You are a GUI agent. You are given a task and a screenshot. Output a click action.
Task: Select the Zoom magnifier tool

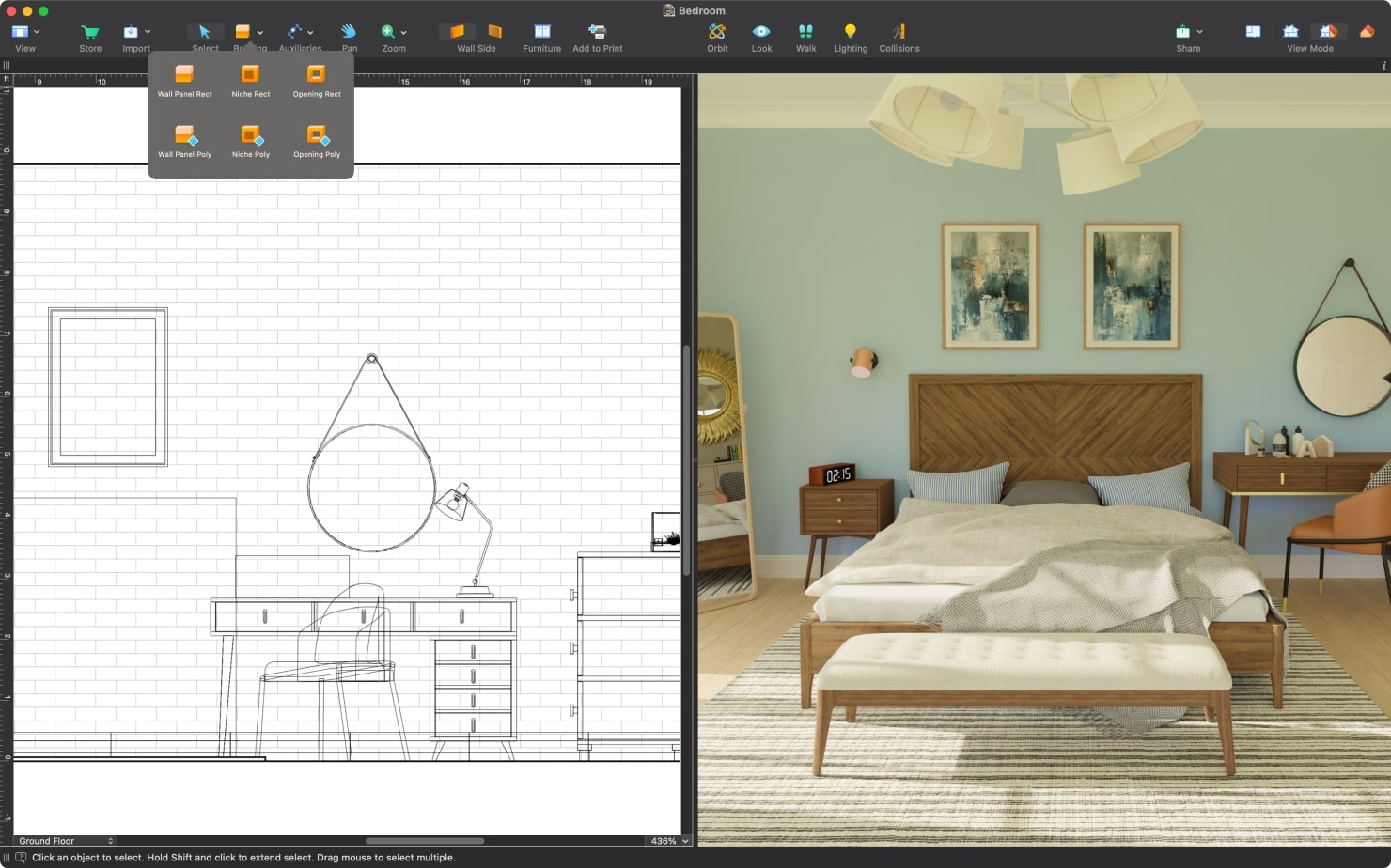387,32
